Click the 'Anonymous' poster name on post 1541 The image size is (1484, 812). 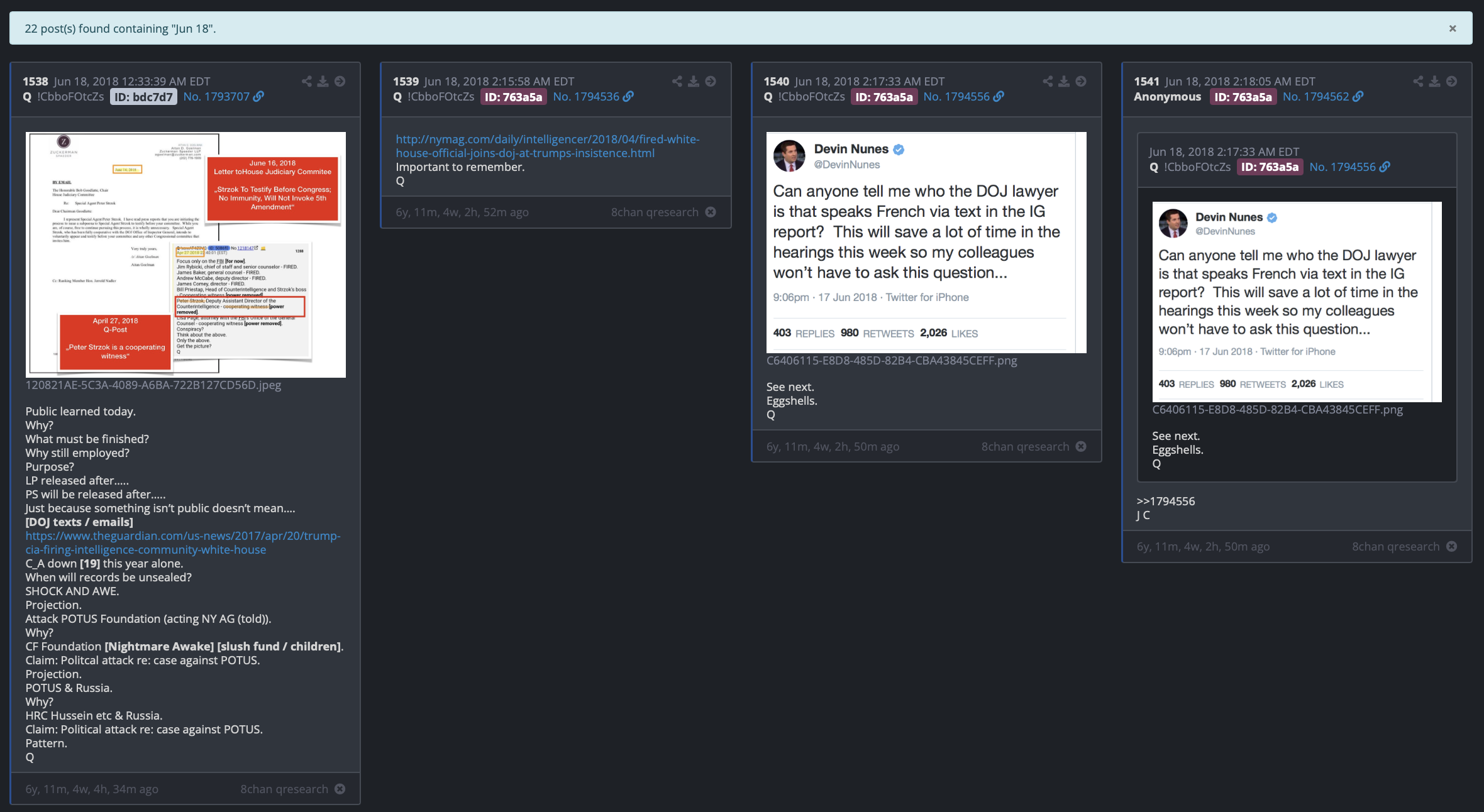1167,96
